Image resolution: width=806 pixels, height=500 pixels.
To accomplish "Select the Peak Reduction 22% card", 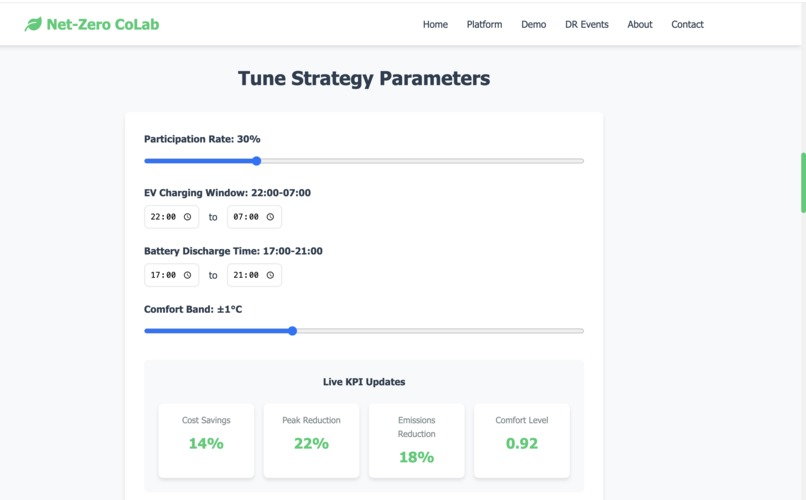I will point(312,440).
